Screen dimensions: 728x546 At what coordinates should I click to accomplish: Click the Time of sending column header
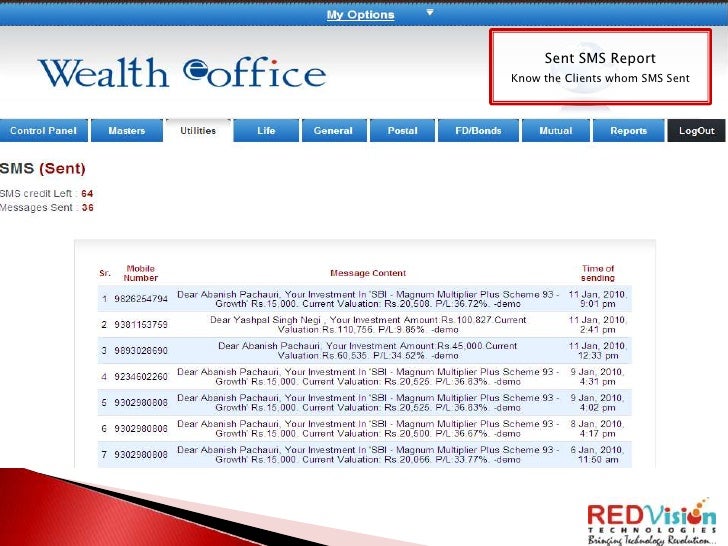(598, 273)
